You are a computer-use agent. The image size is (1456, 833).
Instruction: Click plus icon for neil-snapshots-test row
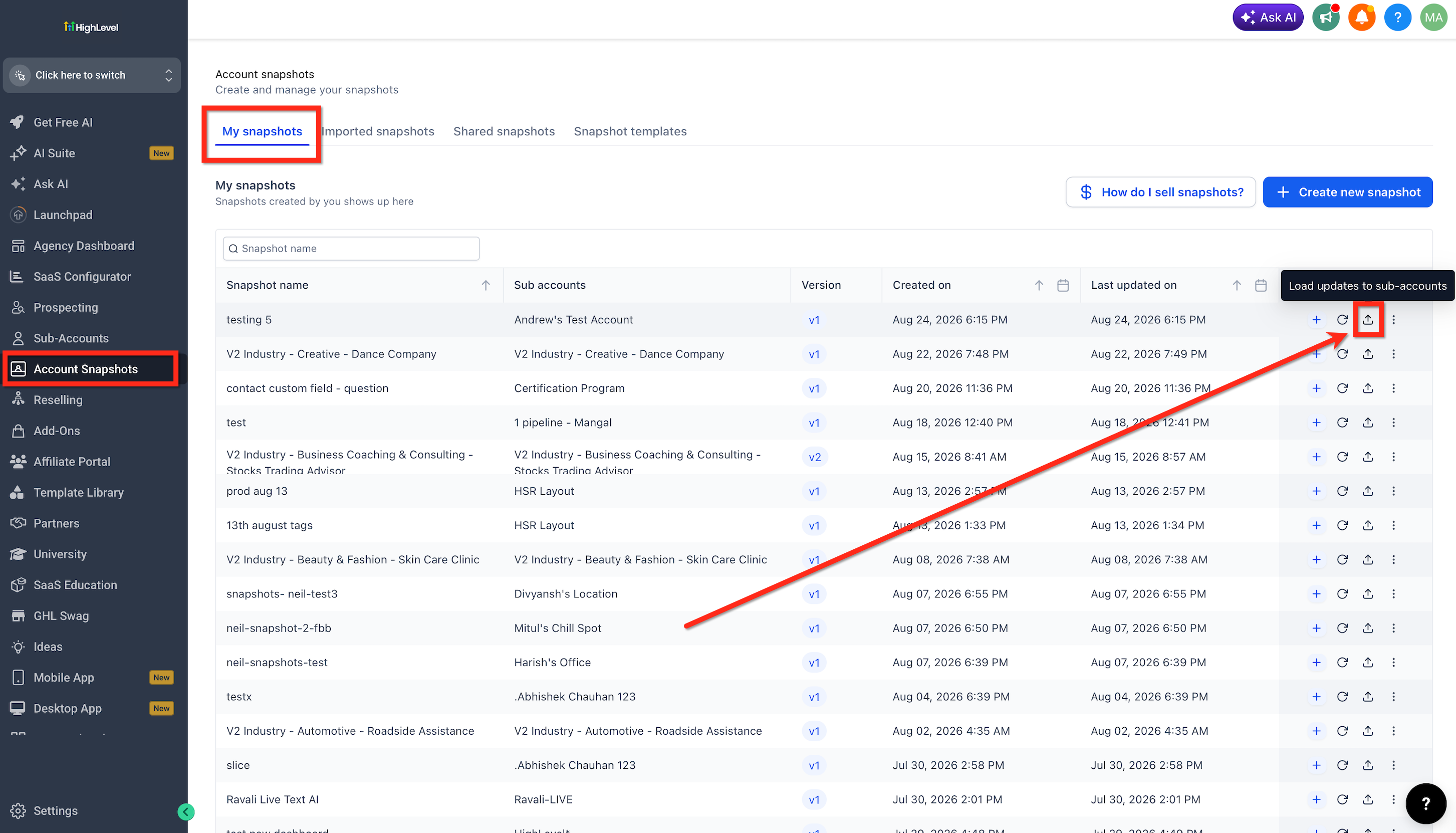pyautogui.click(x=1316, y=663)
